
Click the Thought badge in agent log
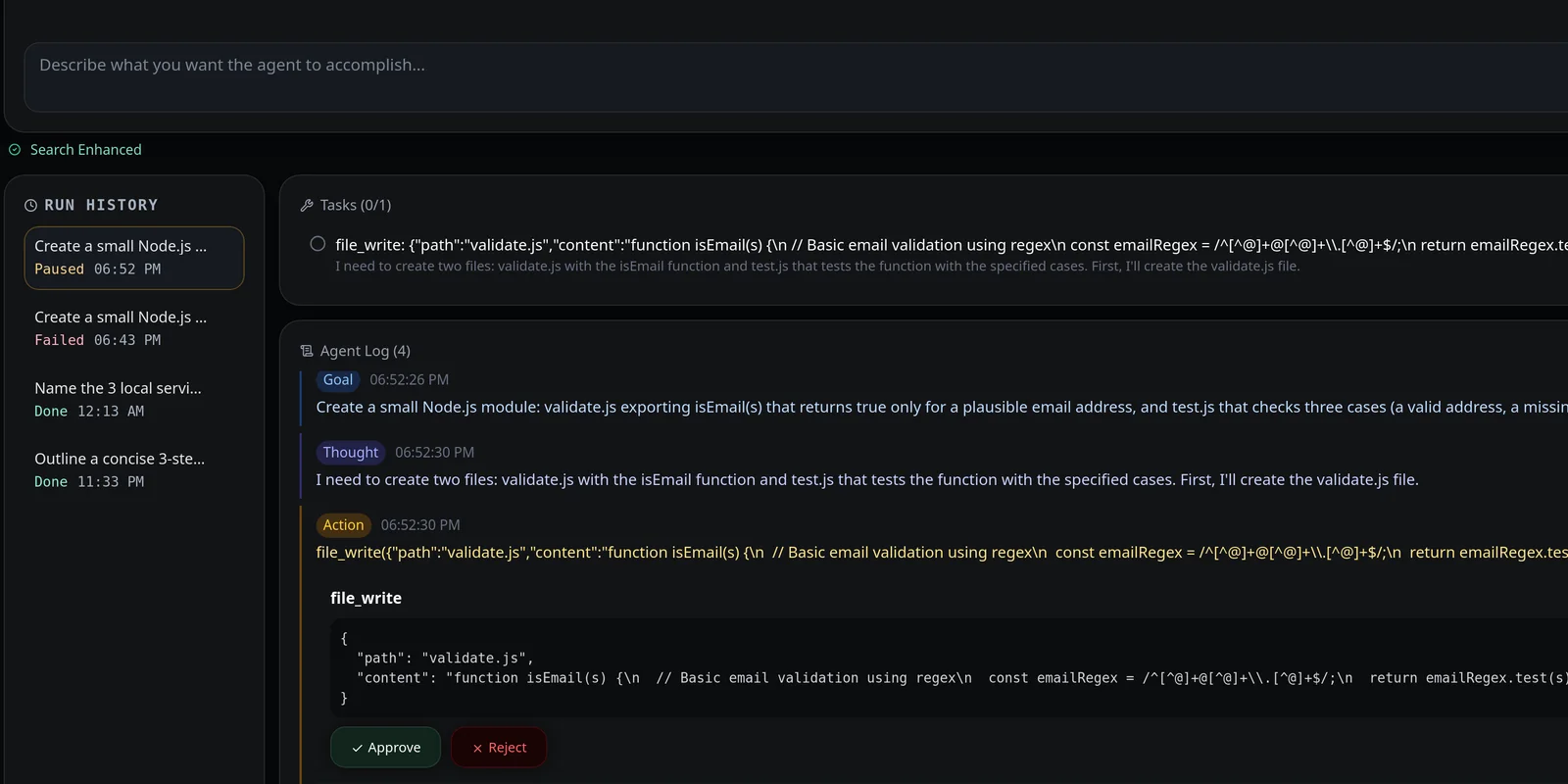pos(351,453)
